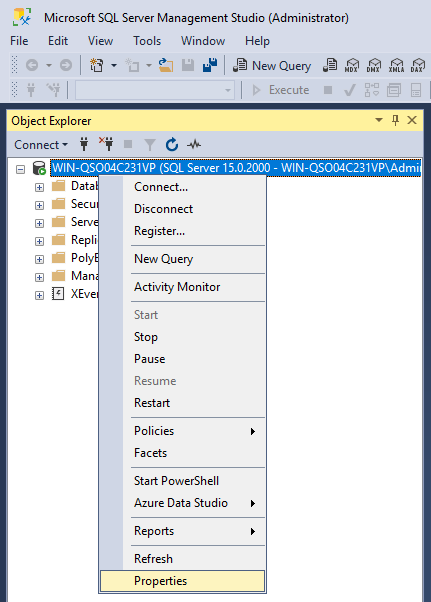The height and width of the screenshot is (602, 431).
Task: Open the Object Explorer window position dropdown
Action: coord(379,120)
